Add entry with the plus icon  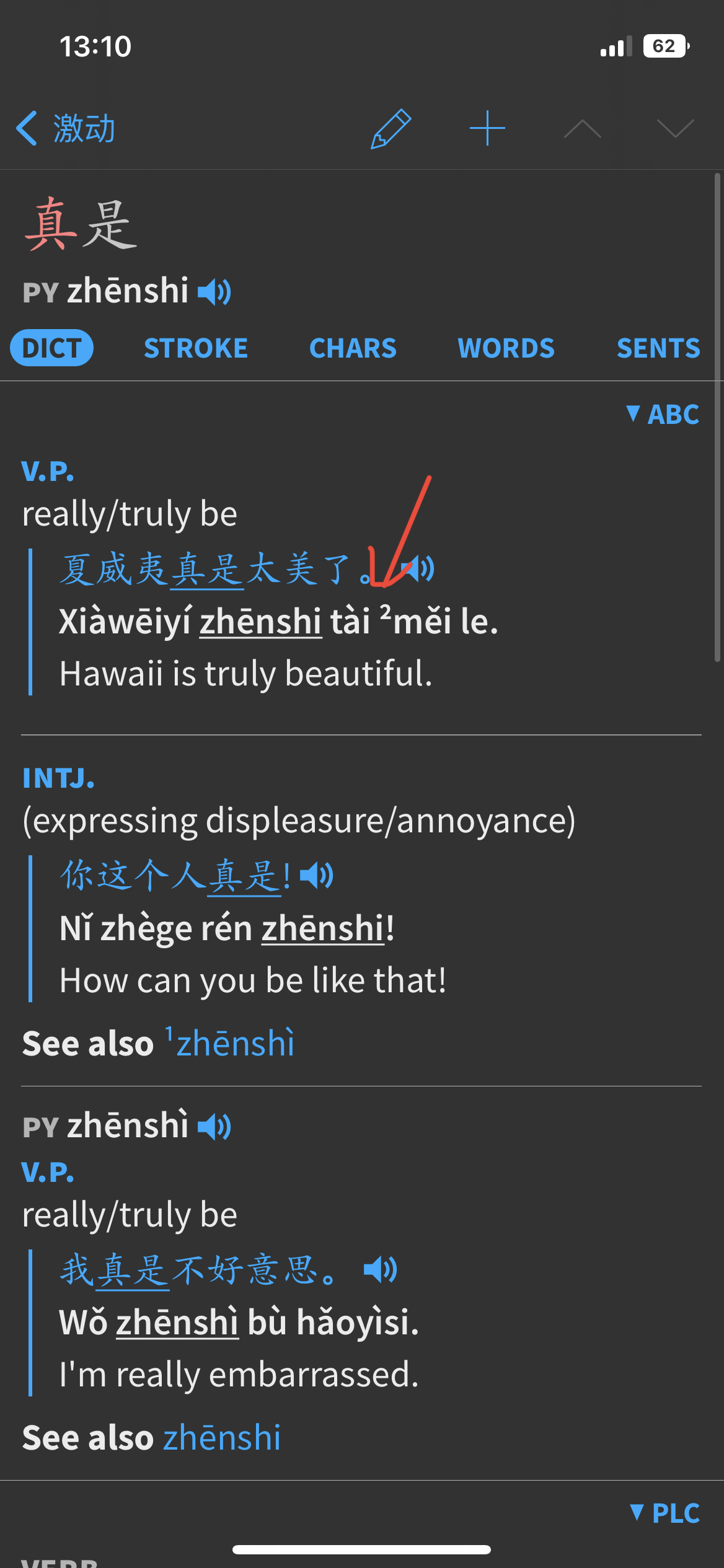click(487, 128)
